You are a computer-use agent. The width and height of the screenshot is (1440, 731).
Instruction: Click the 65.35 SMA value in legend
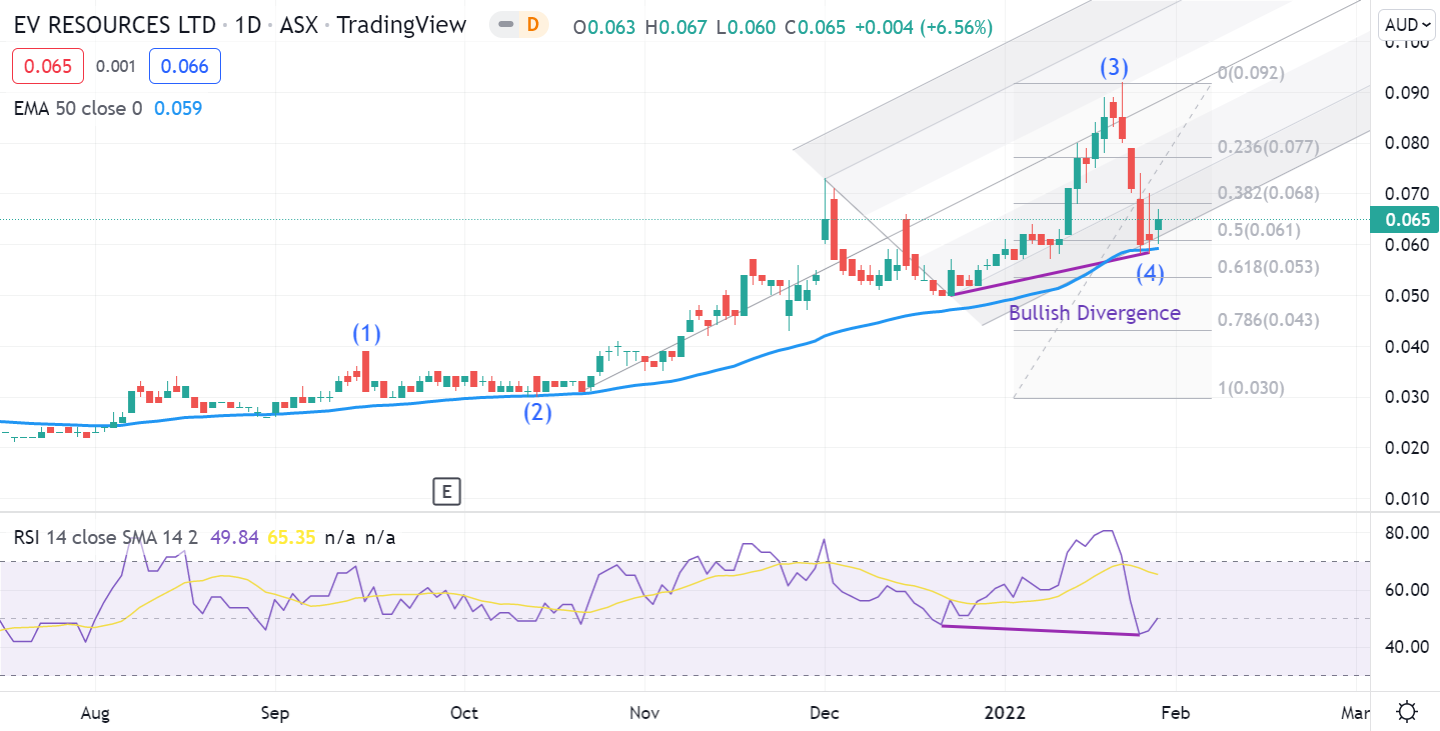coord(291,537)
